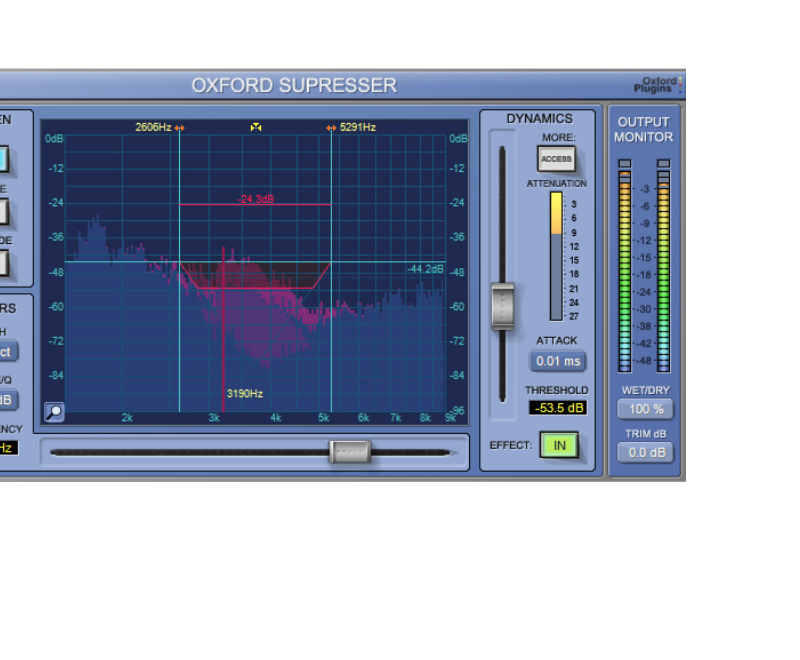Grab the 2606Hz lower band edge arrow handle

179,128
